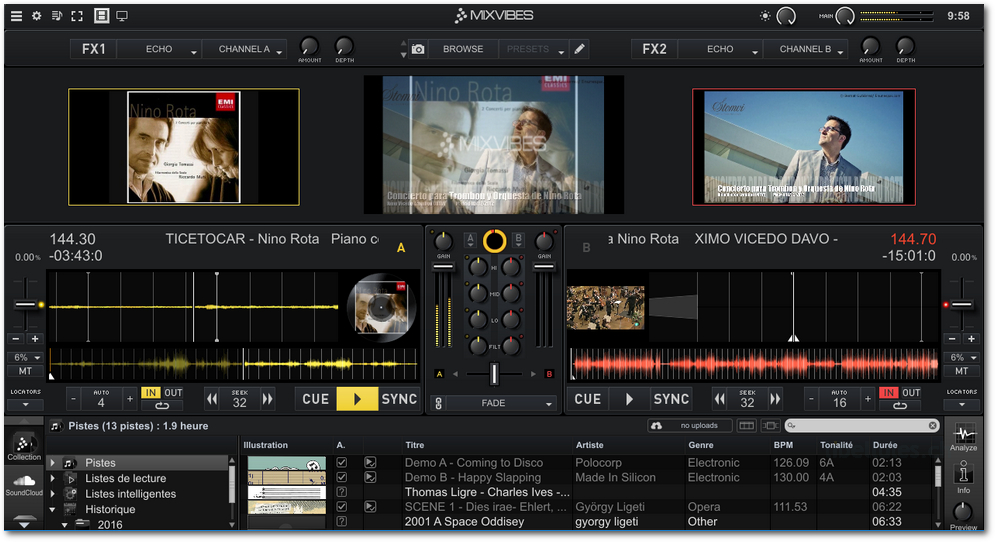Screen dimensions: 995x542
Task: Open the external video monitor icon
Action: (122, 16)
